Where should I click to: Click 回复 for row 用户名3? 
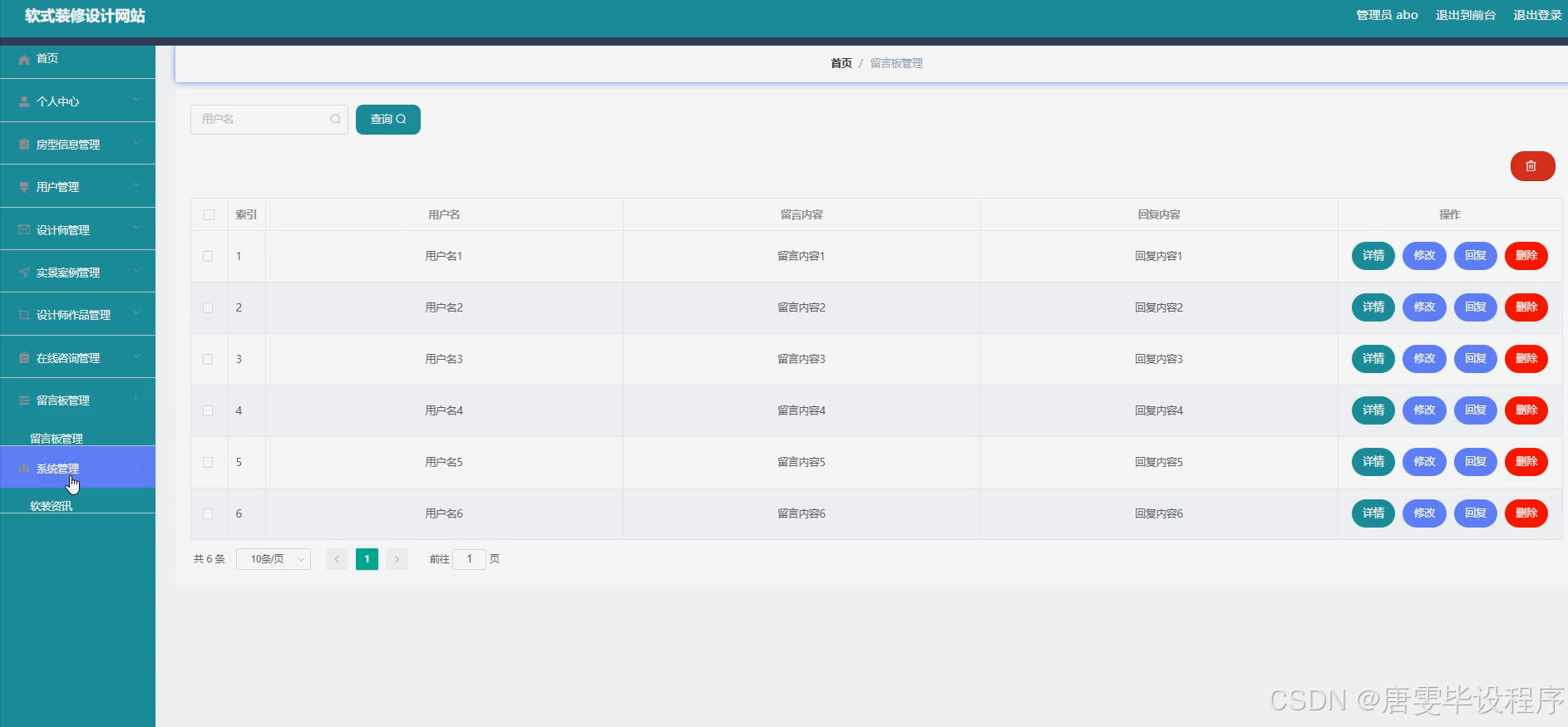(x=1476, y=359)
